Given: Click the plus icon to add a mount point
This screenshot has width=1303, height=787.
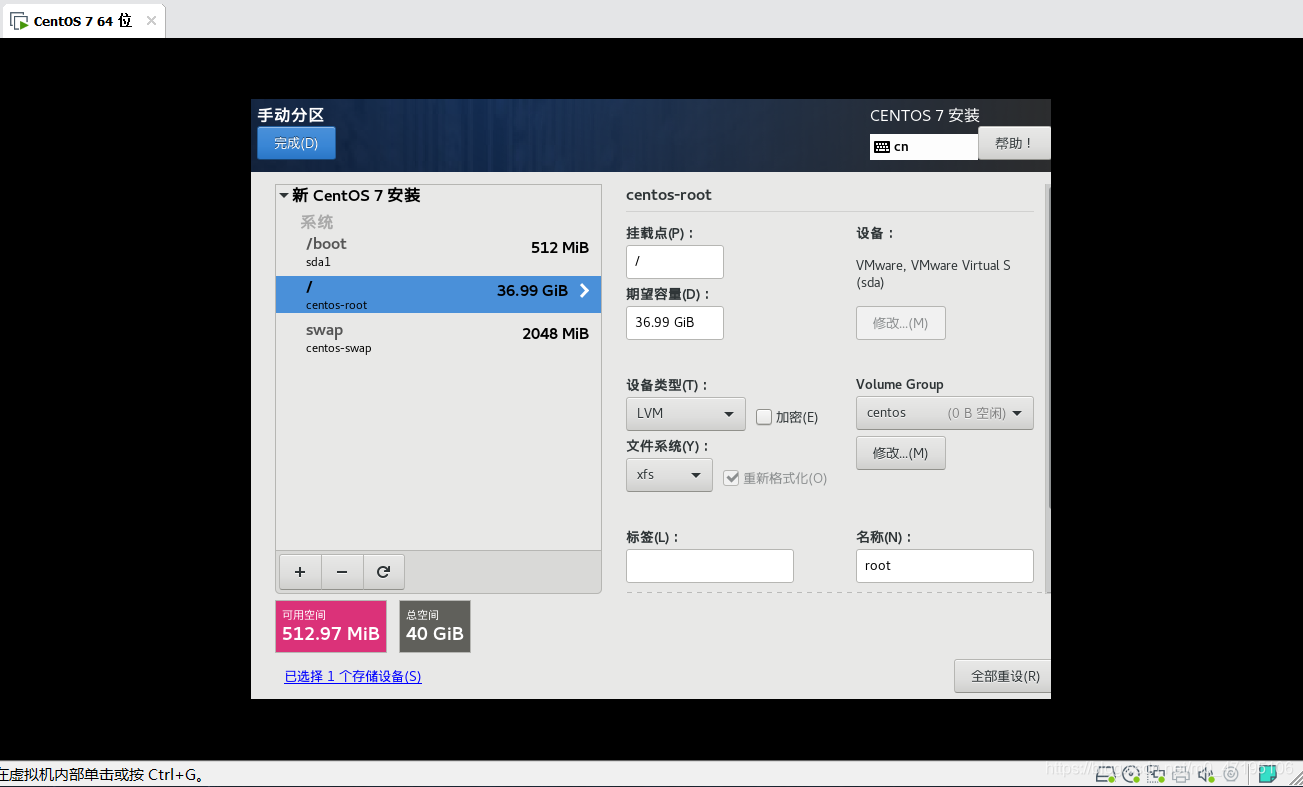Looking at the screenshot, I should [x=300, y=572].
